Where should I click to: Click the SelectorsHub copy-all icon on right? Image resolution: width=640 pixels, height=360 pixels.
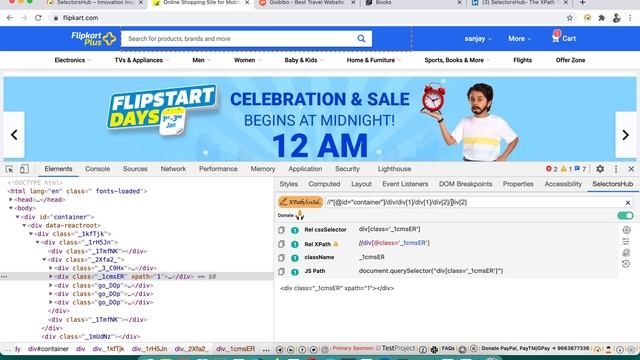(x=626, y=253)
